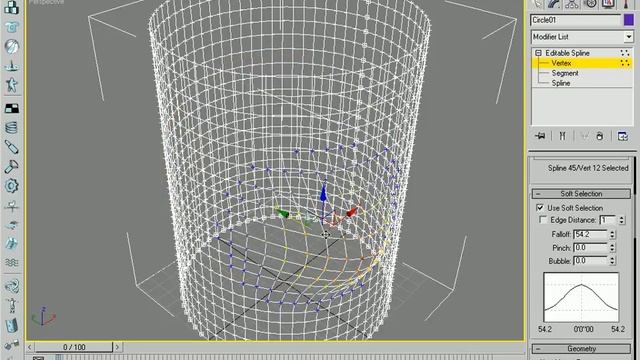Screen dimensions: 640x360
Task: Click the Falloff value field
Action: tap(590, 234)
